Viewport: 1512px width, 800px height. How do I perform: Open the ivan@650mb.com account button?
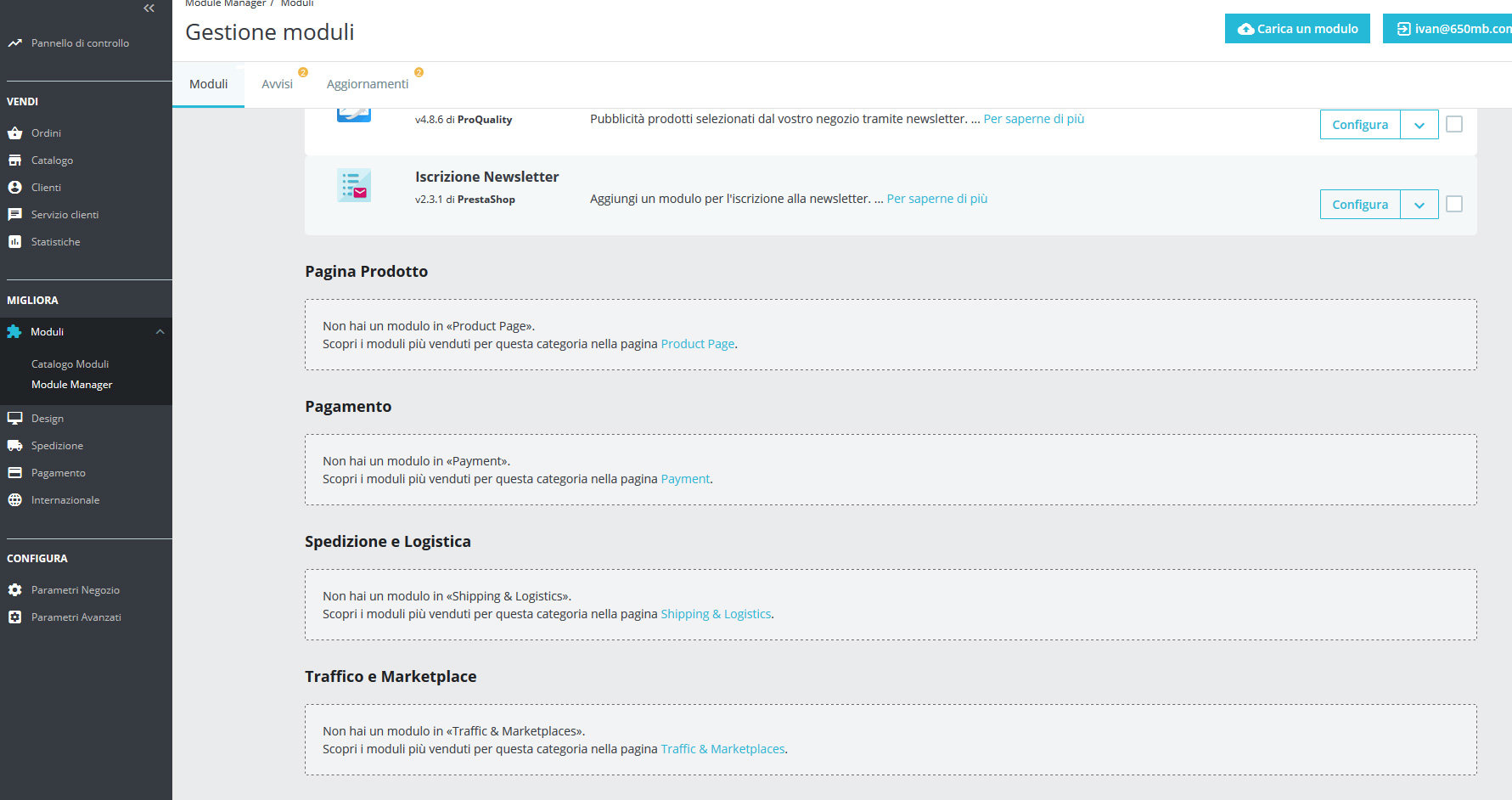(x=1447, y=29)
